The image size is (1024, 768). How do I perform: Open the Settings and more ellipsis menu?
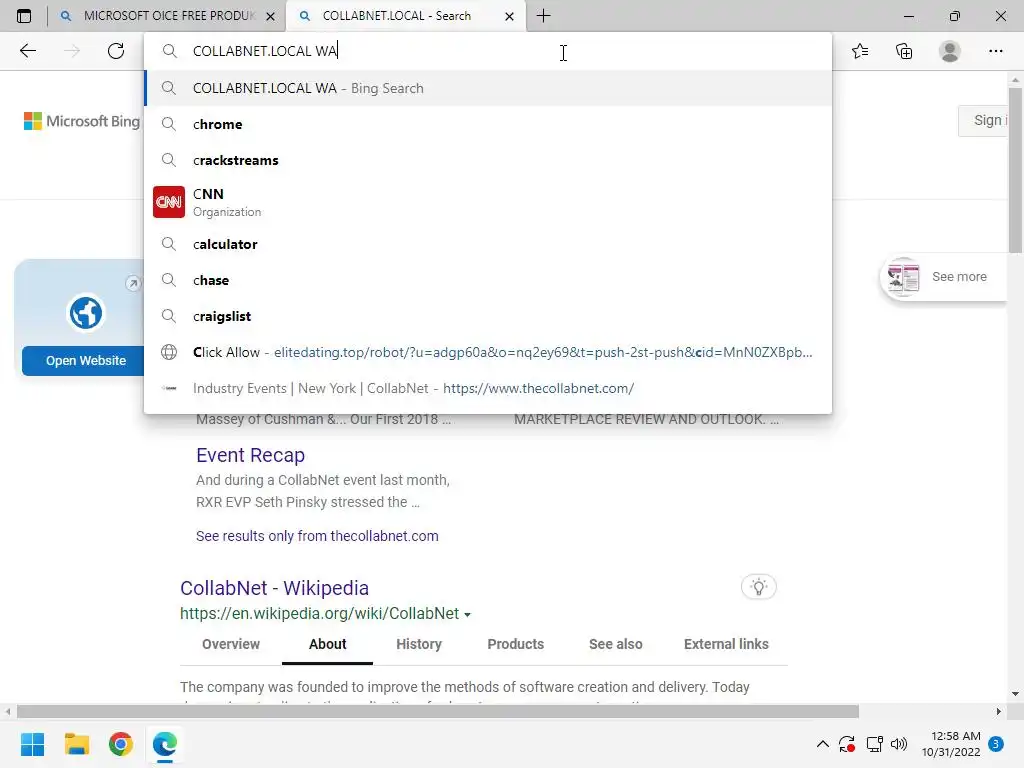[x=995, y=51]
